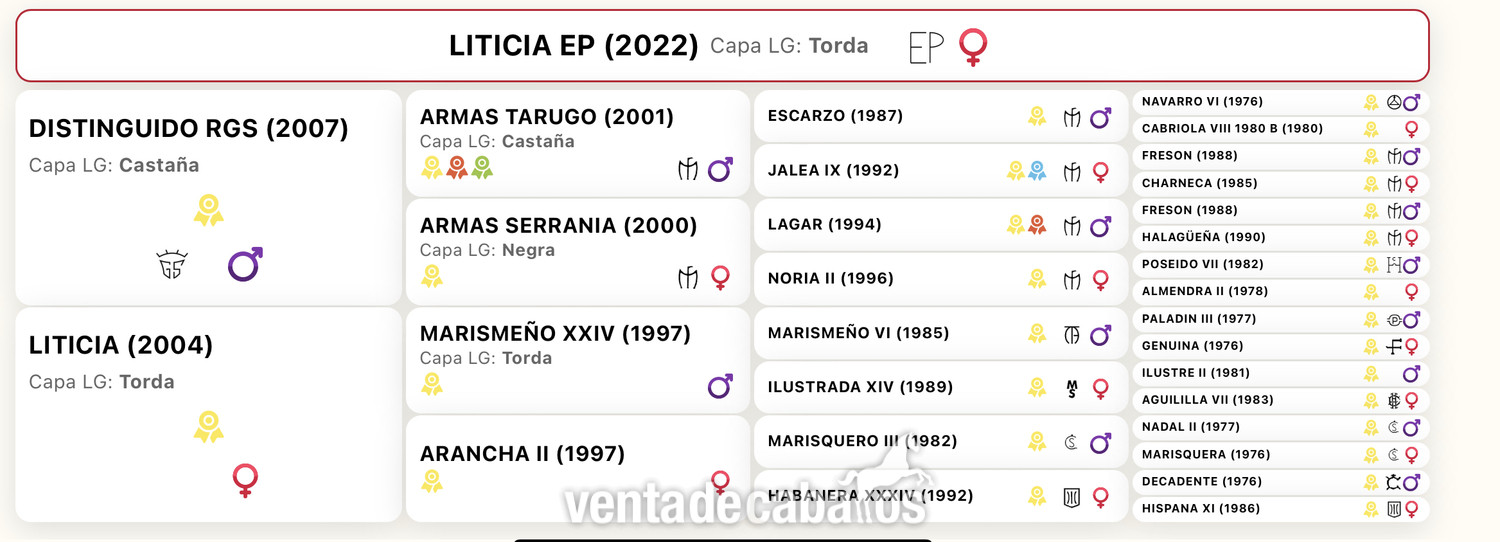Click the female symbol in LITICIA (2004) card
The height and width of the screenshot is (542, 1500).
245,481
